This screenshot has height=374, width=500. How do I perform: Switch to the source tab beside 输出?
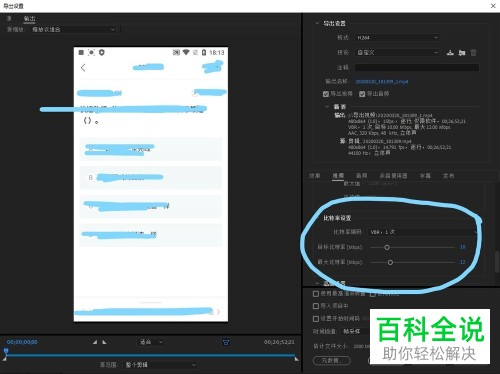(9, 19)
